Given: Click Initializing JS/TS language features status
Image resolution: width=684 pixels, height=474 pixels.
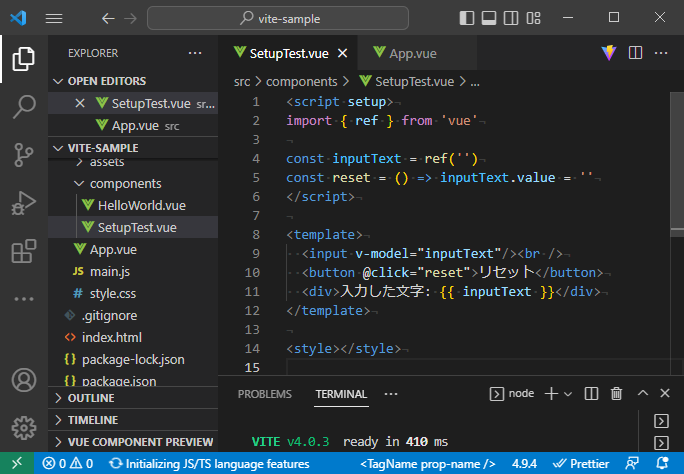Looking at the screenshot, I should [209, 463].
